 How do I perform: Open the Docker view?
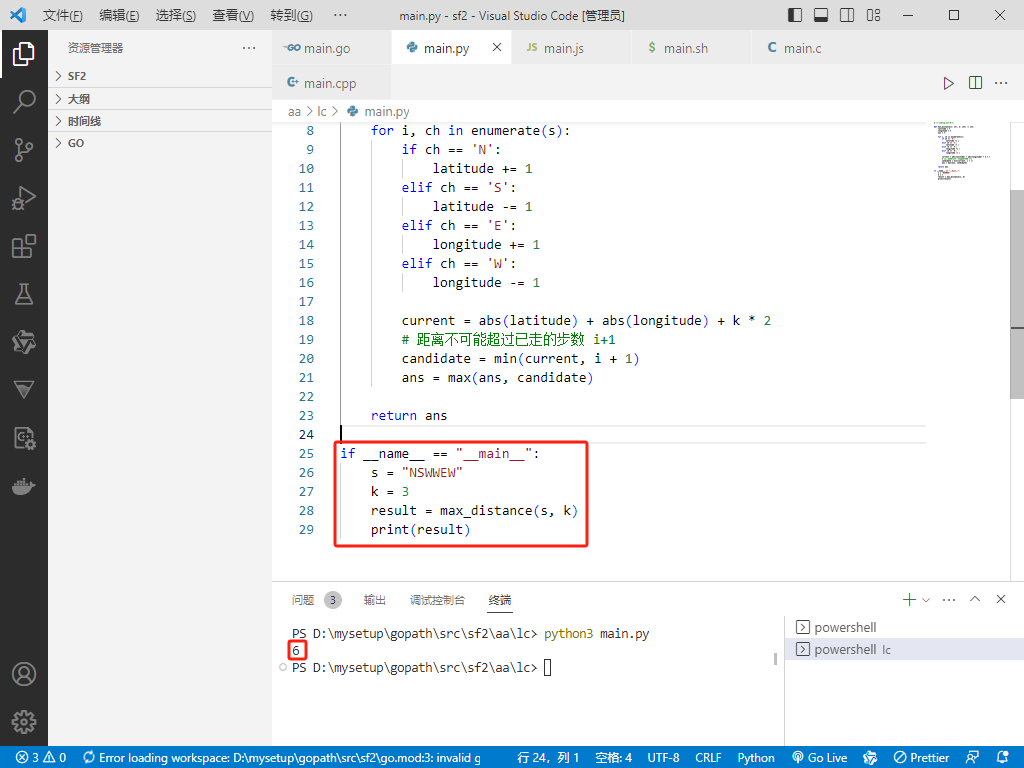pyautogui.click(x=24, y=487)
